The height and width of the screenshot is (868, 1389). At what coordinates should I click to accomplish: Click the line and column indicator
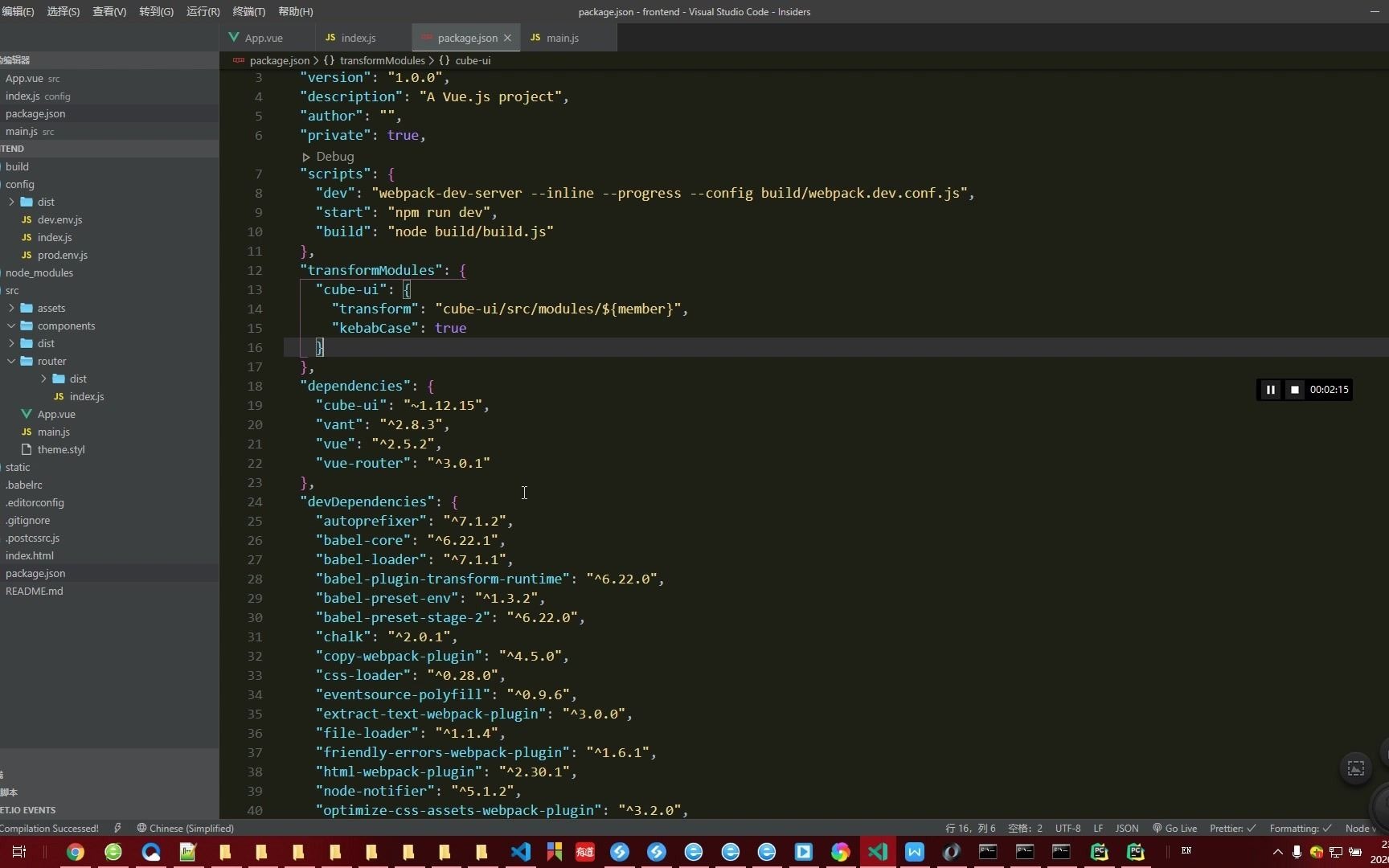tap(970, 828)
